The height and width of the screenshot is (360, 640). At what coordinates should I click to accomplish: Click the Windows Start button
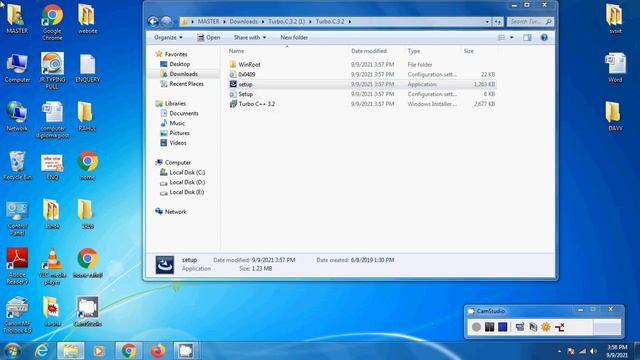tap(12, 351)
